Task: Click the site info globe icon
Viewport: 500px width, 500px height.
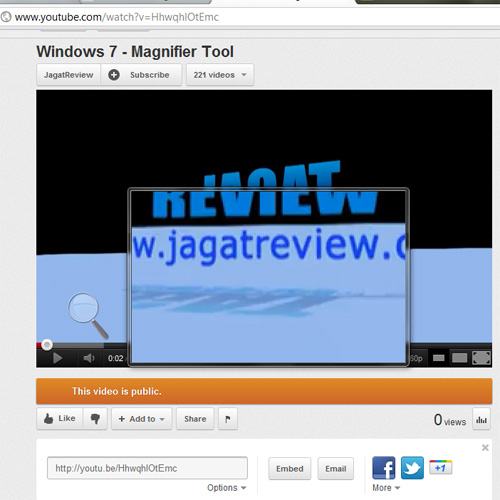Action: [x=6, y=17]
